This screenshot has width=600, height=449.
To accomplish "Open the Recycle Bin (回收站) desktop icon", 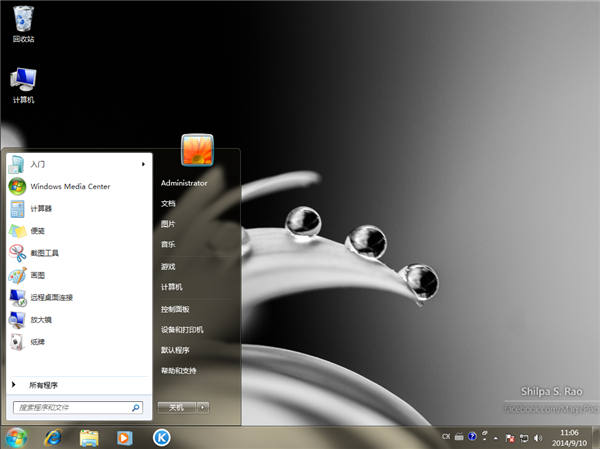I will pyautogui.click(x=23, y=22).
